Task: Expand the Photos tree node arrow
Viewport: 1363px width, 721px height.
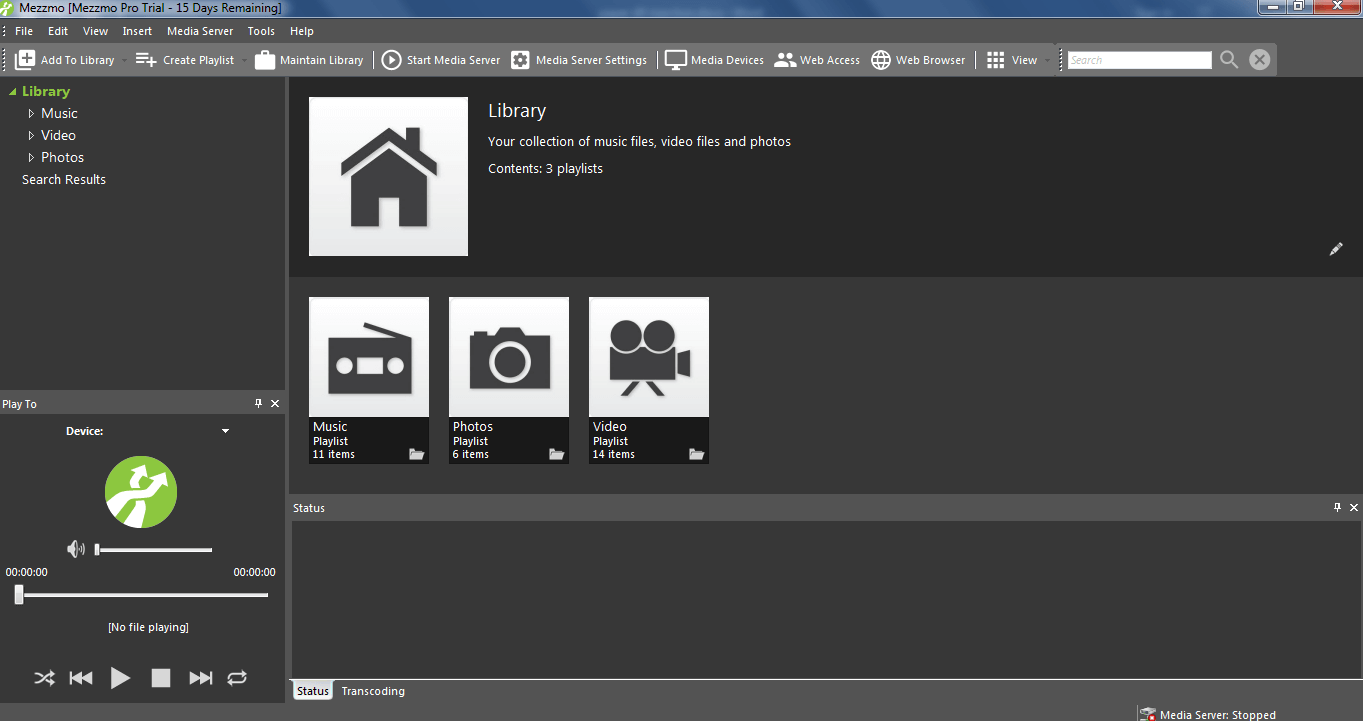Action: click(x=31, y=158)
